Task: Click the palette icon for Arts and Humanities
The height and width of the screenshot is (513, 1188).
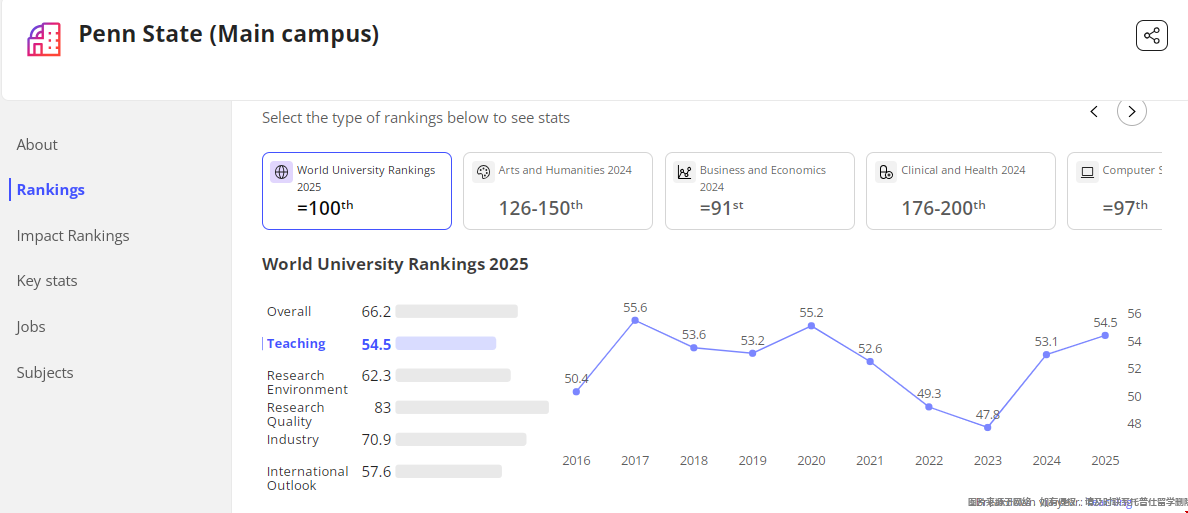Action: (483, 172)
